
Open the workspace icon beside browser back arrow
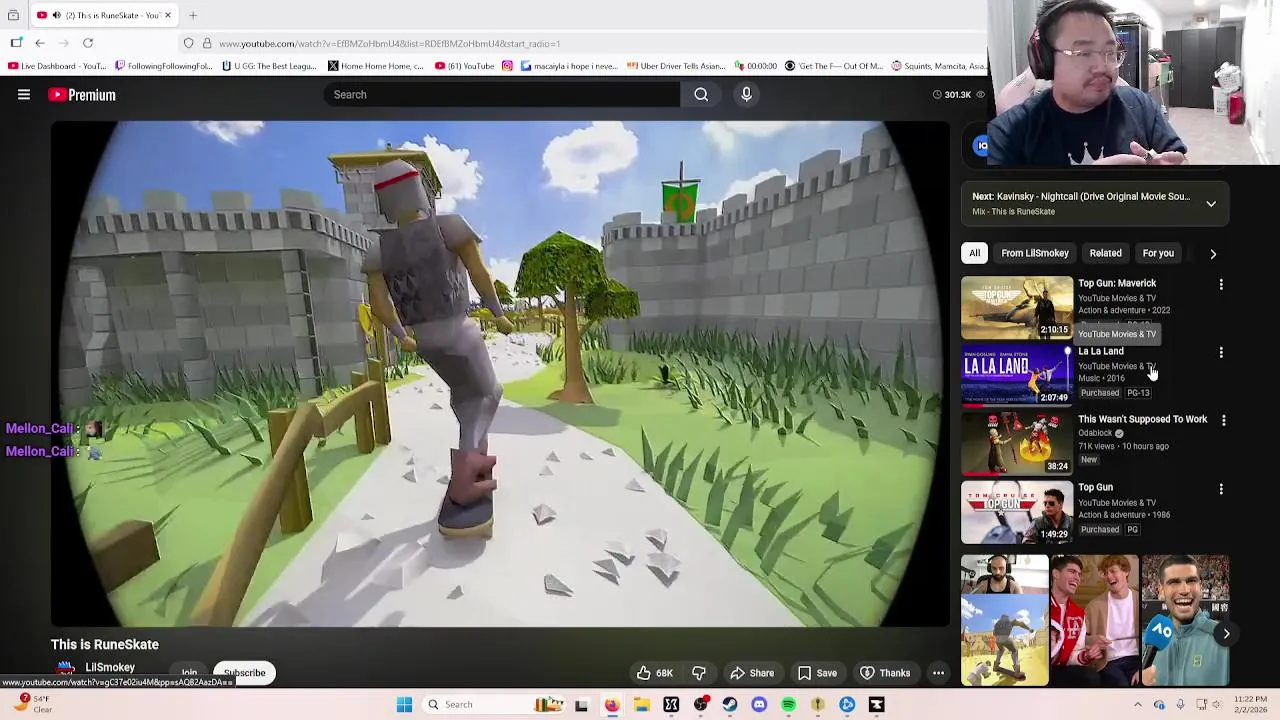point(16,43)
